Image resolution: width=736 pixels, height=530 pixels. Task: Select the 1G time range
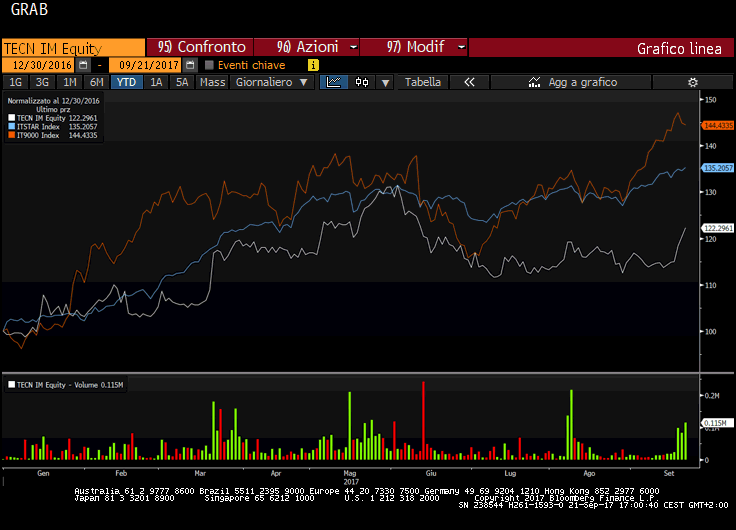point(15,82)
